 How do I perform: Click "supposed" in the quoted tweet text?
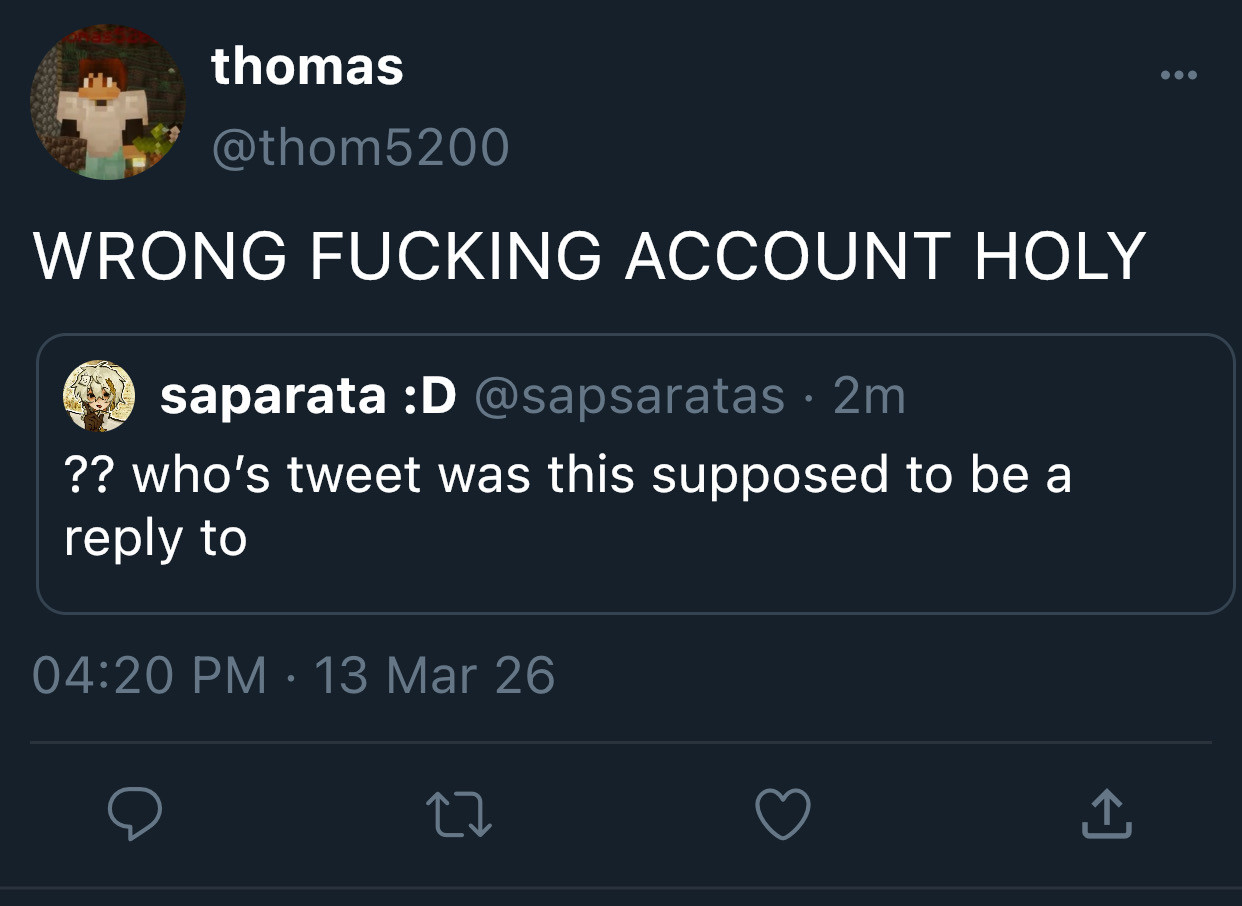coord(770,475)
